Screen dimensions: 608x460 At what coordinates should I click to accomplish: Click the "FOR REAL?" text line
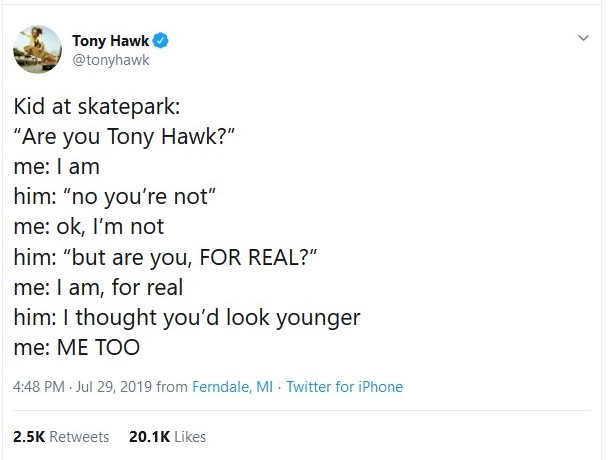pyautogui.click(x=165, y=257)
